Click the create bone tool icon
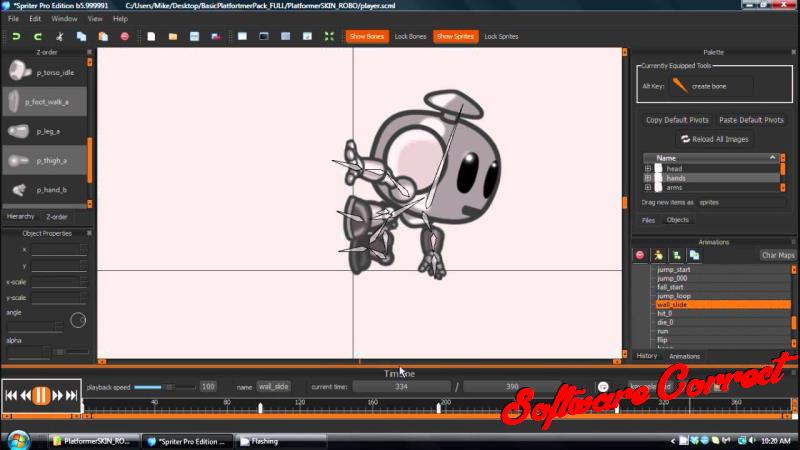This screenshot has width=800, height=450. click(680, 86)
